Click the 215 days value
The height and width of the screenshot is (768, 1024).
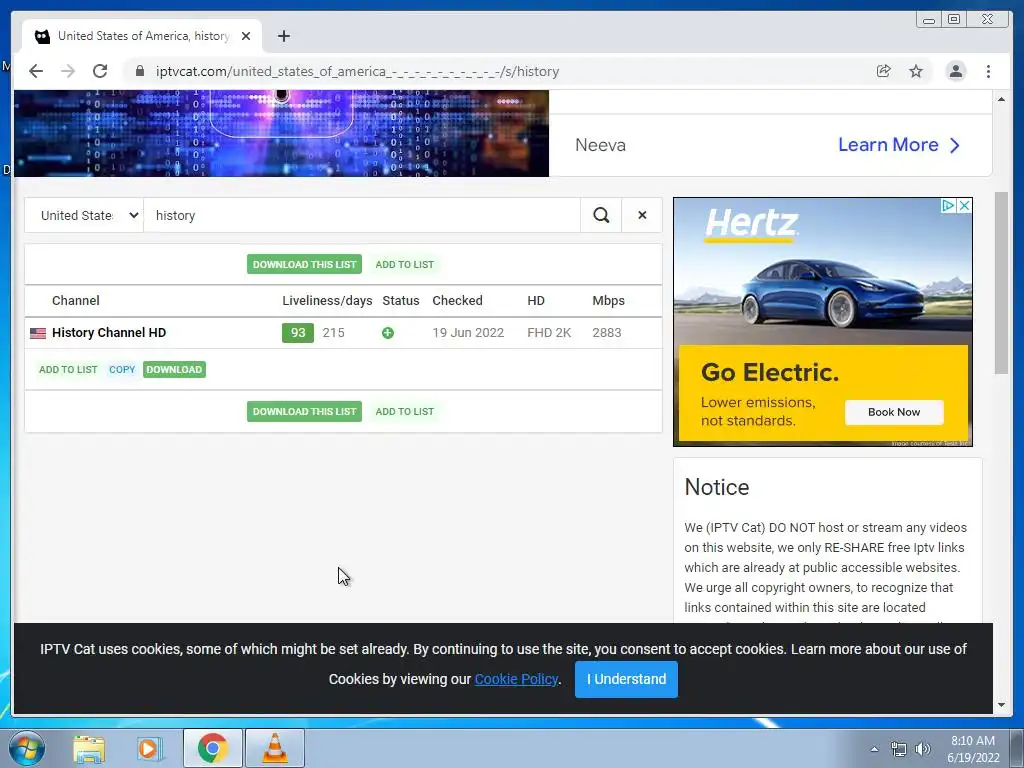[x=333, y=332]
